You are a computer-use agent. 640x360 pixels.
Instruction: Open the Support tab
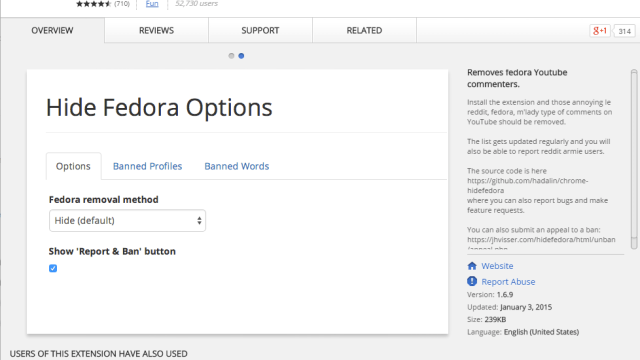(260, 31)
